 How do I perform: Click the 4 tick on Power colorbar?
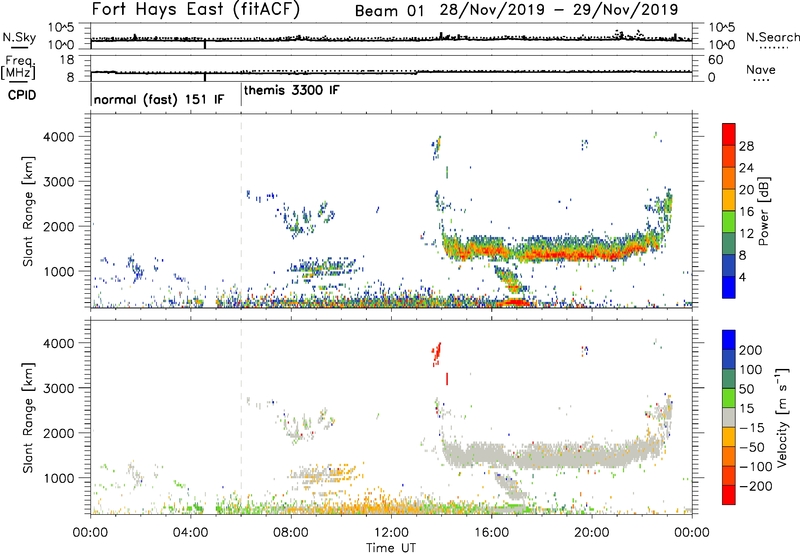tap(743, 277)
